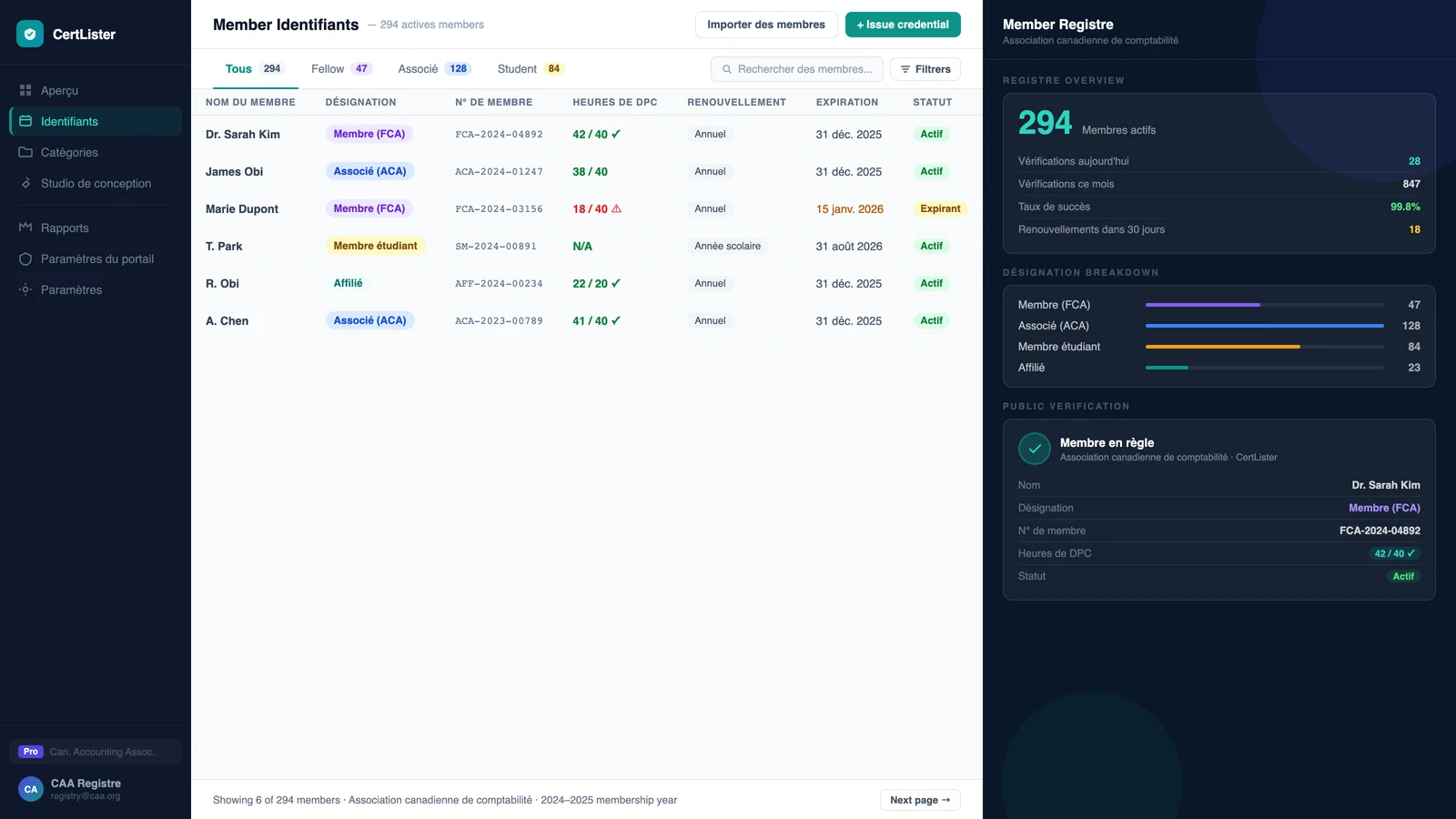The width and height of the screenshot is (1456, 819).
Task: Sort by HEURES DE DPC column header
Action: tap(615, 102)
